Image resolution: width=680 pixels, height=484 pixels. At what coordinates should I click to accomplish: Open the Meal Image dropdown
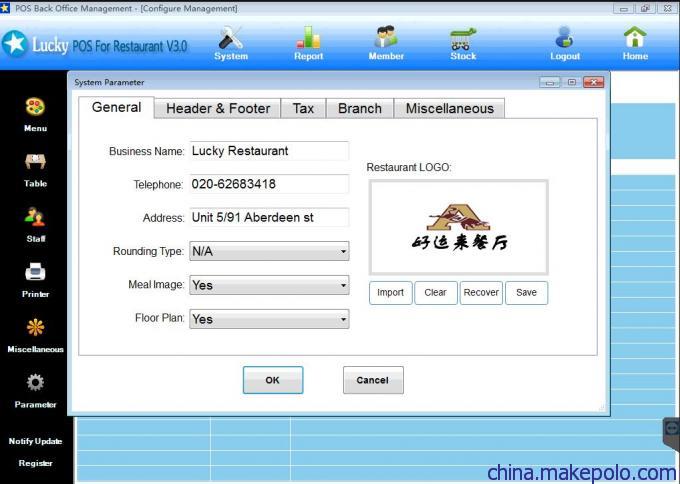pyautogui.click(x=269, y=285)
